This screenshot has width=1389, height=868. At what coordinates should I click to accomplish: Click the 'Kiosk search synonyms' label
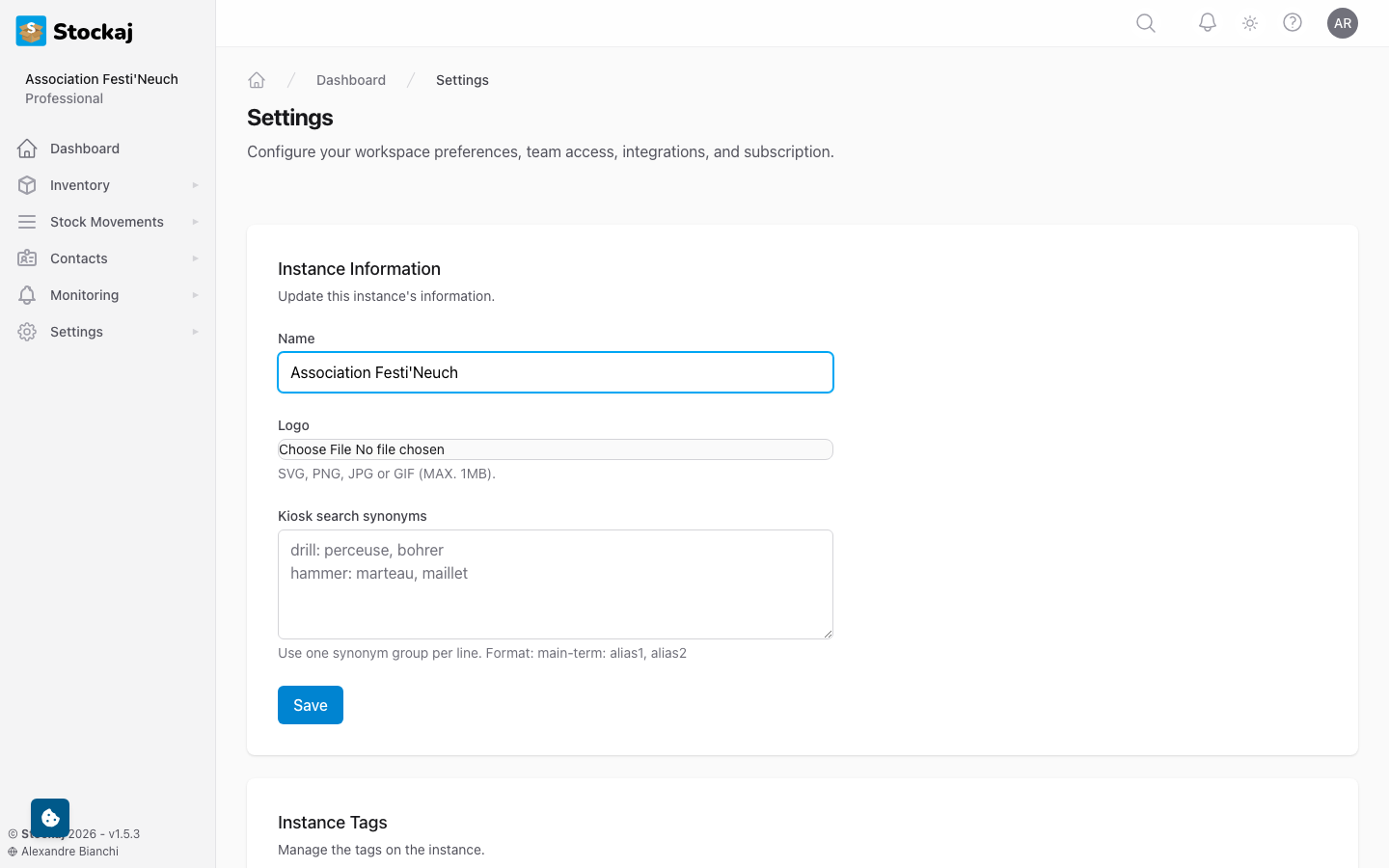(352, 516)
